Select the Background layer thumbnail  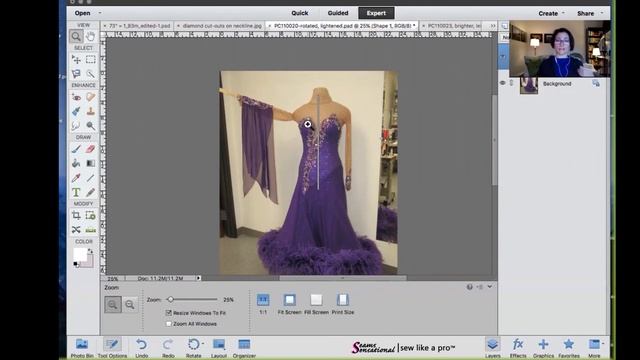(529, 85)
